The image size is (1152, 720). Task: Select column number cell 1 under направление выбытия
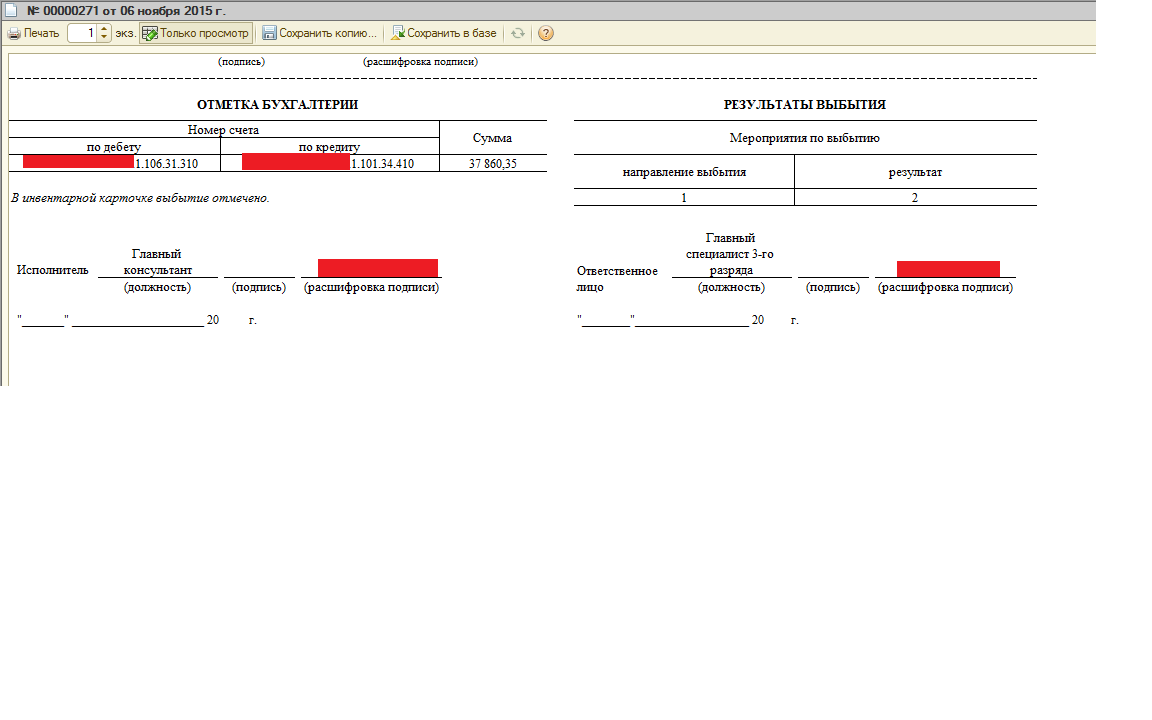(x=684, y=198)
